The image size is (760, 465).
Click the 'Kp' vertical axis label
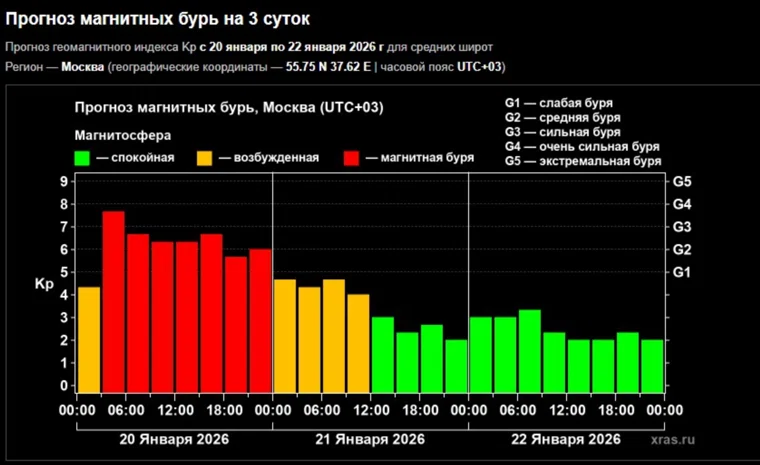[43, 284]
